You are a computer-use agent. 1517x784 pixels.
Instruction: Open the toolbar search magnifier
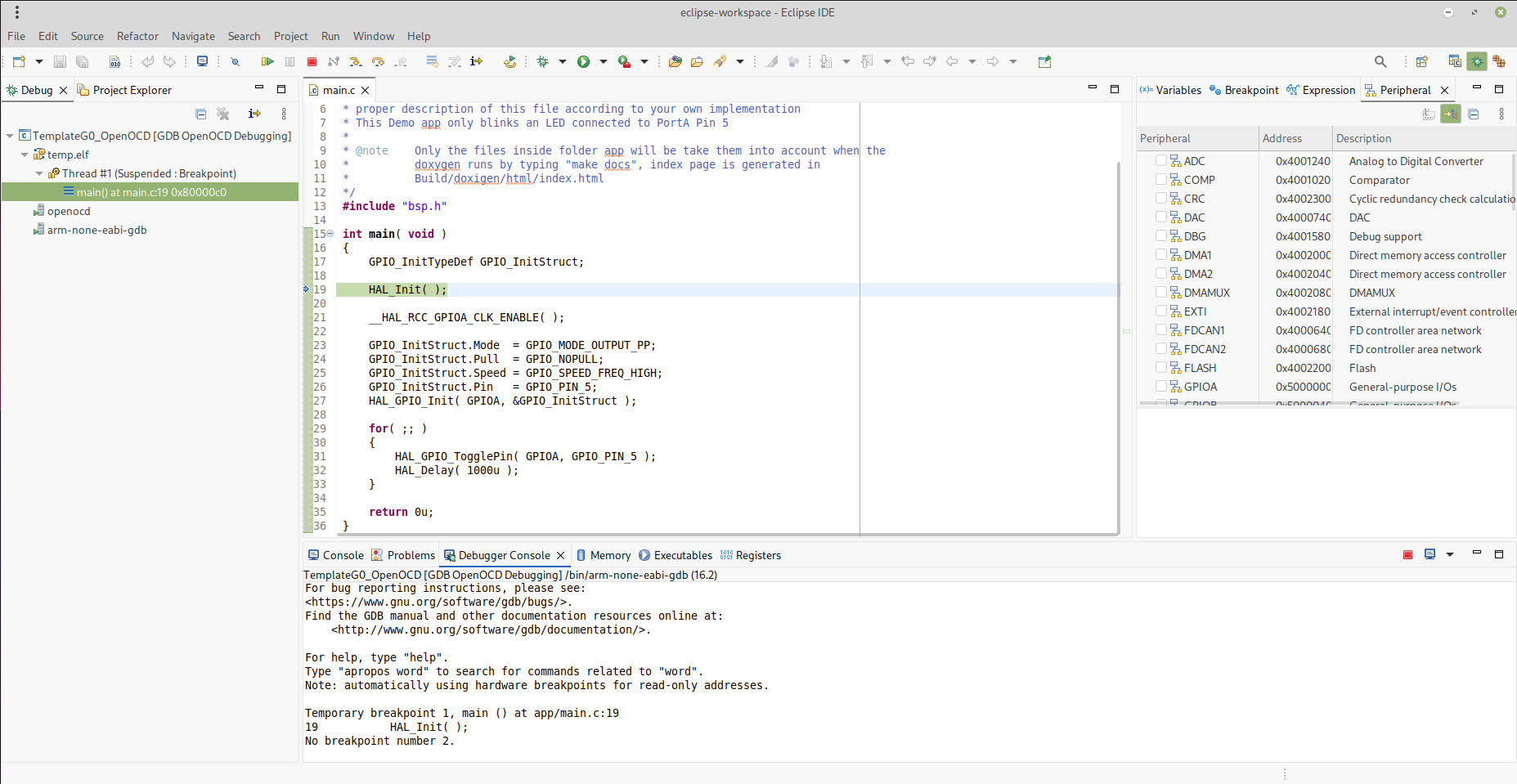pos(1380,61)
